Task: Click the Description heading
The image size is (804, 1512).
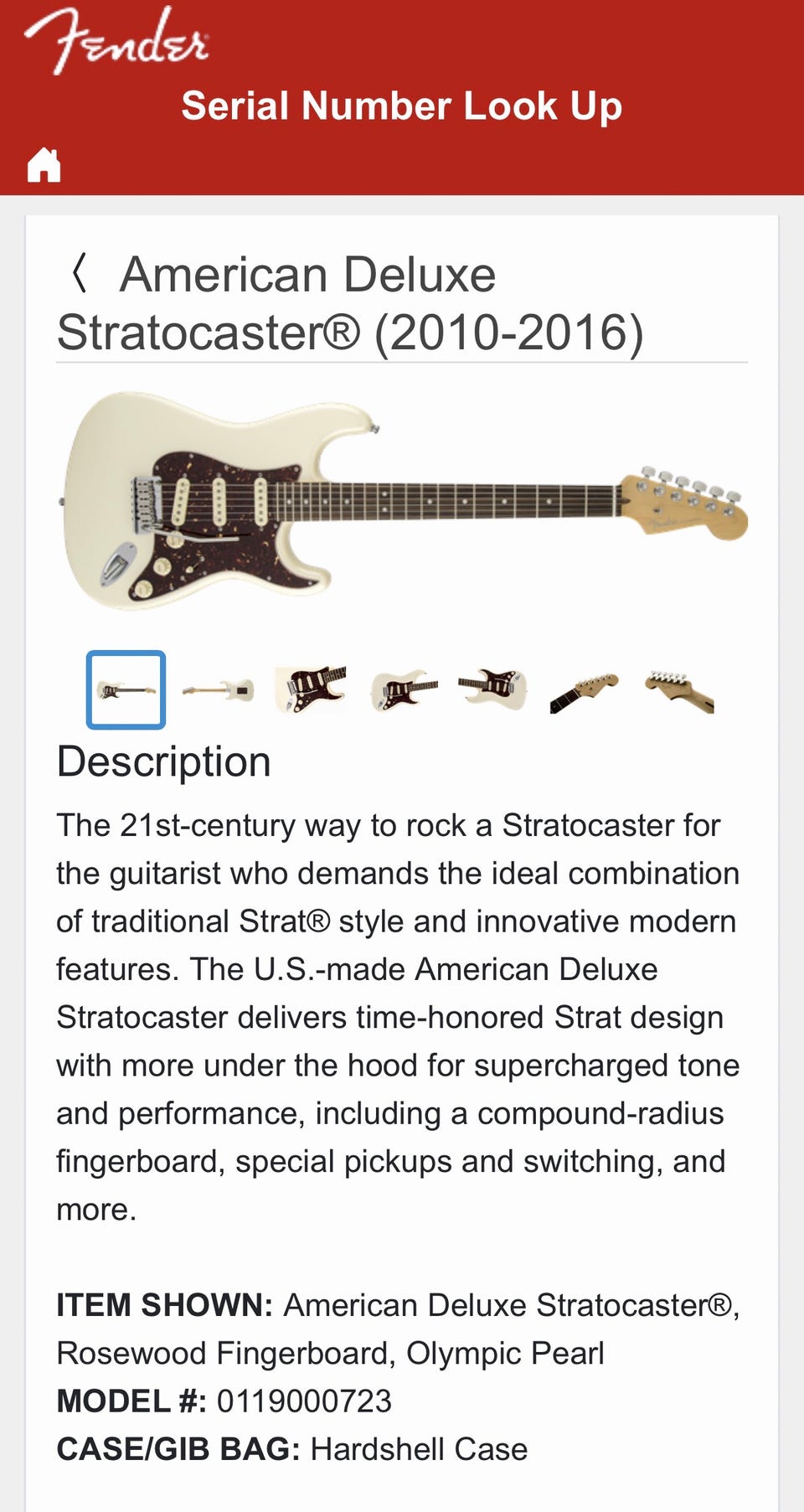Action: (164, 761)
